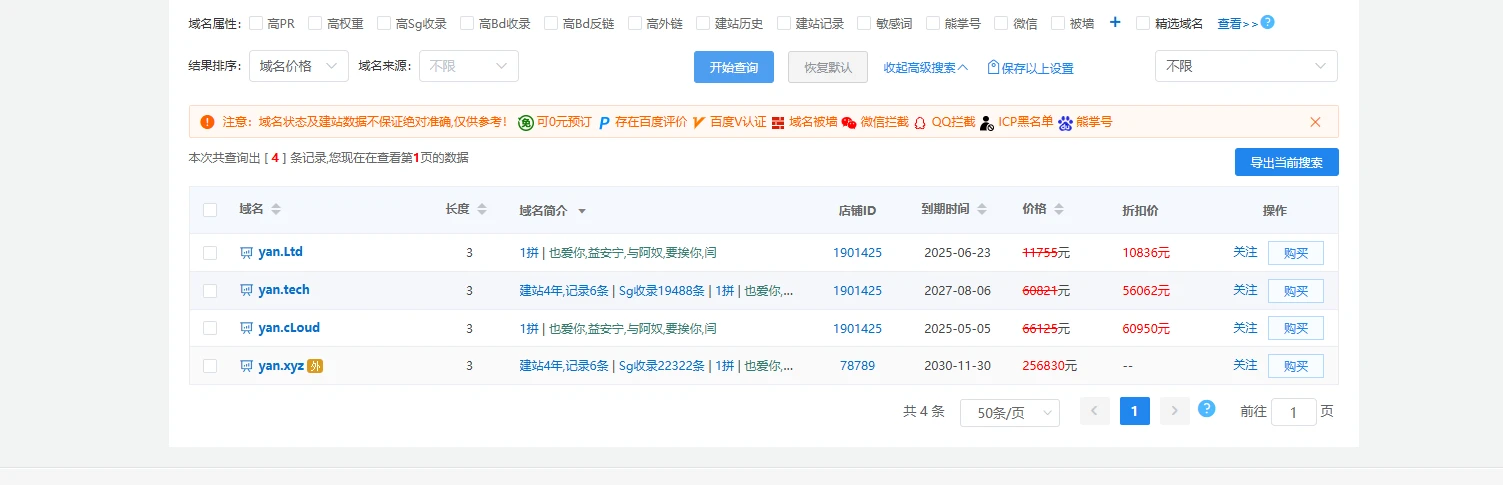Sort by 到期时间 column arrows
Viewport: 1503px width, 485px height.
coord(981,210)
